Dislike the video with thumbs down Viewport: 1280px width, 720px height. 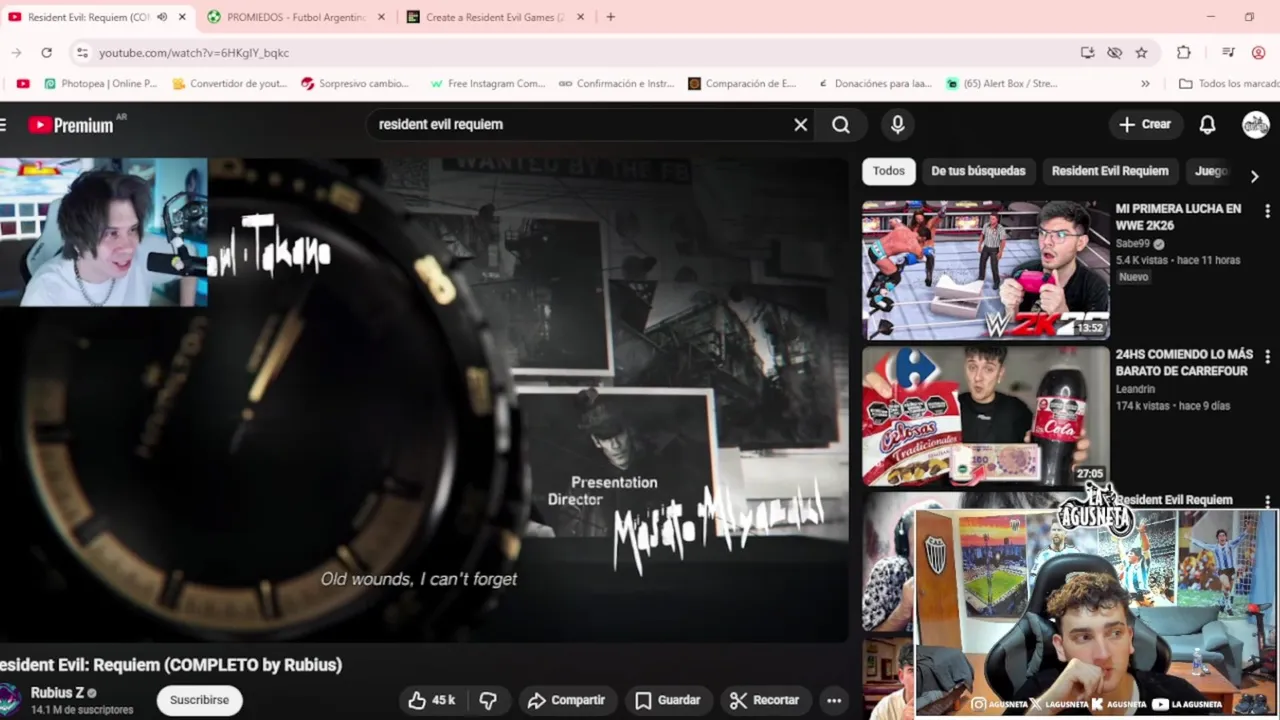488,700
